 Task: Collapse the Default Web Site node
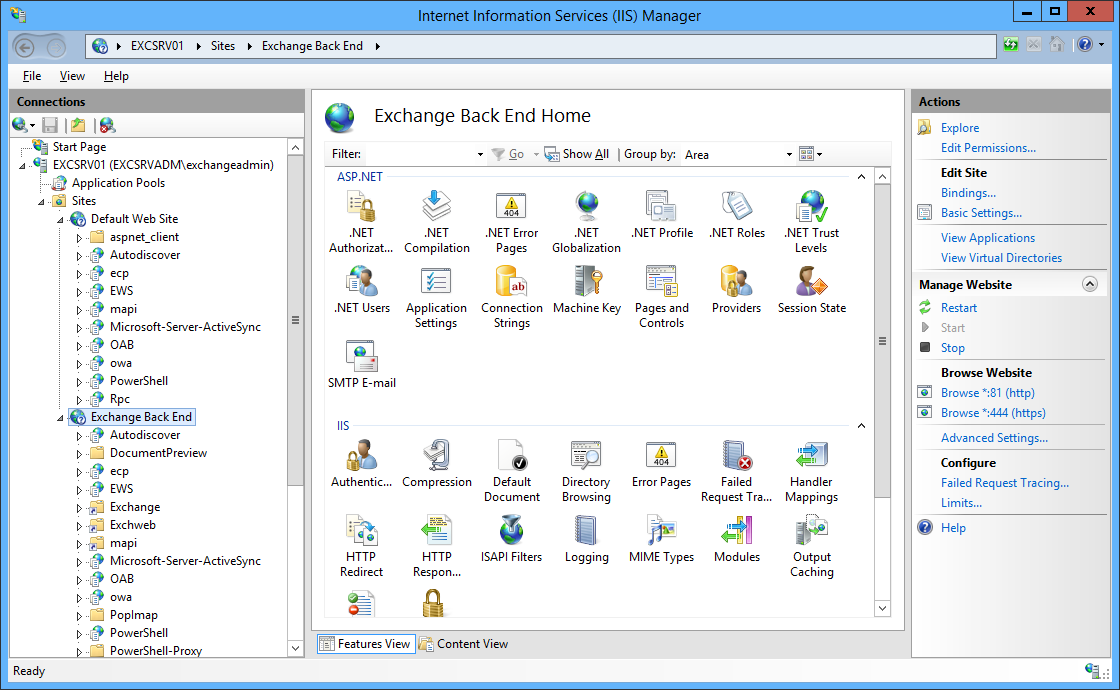click(61, 220)
